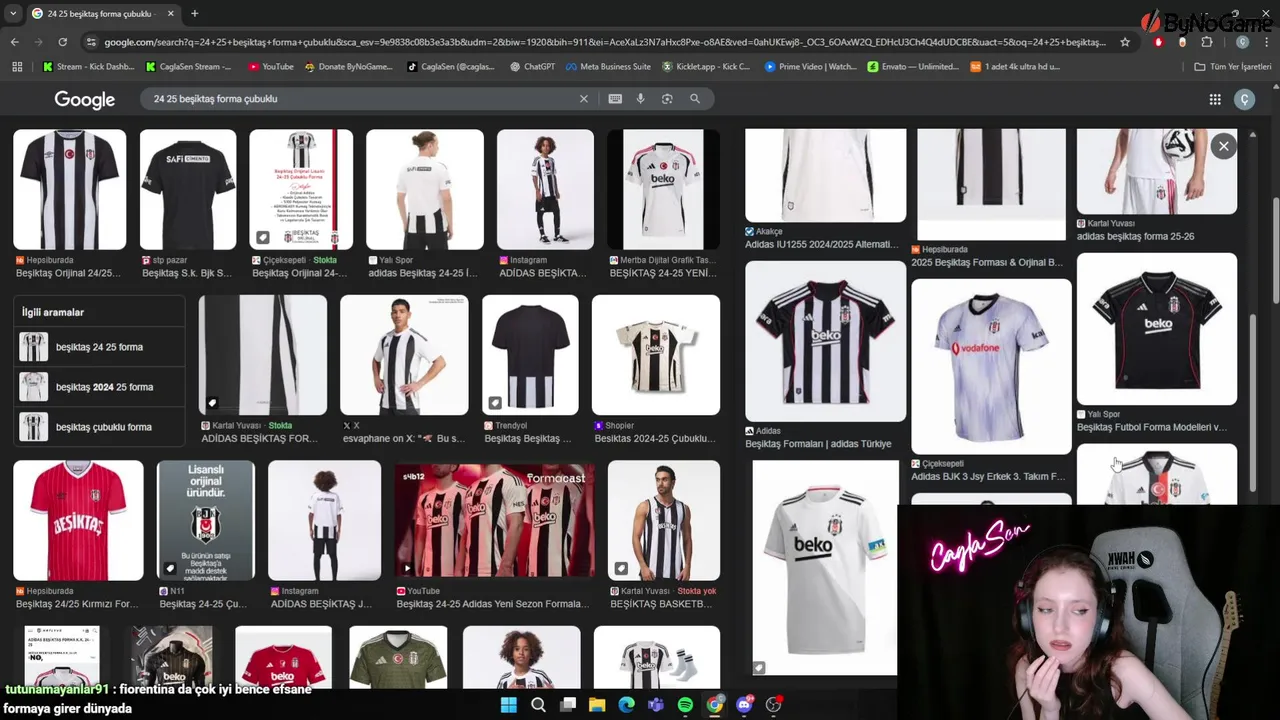Open the Adidas 'Beşiktaş Formaları | adidas Türkiye' image

(x=825, y=341)
